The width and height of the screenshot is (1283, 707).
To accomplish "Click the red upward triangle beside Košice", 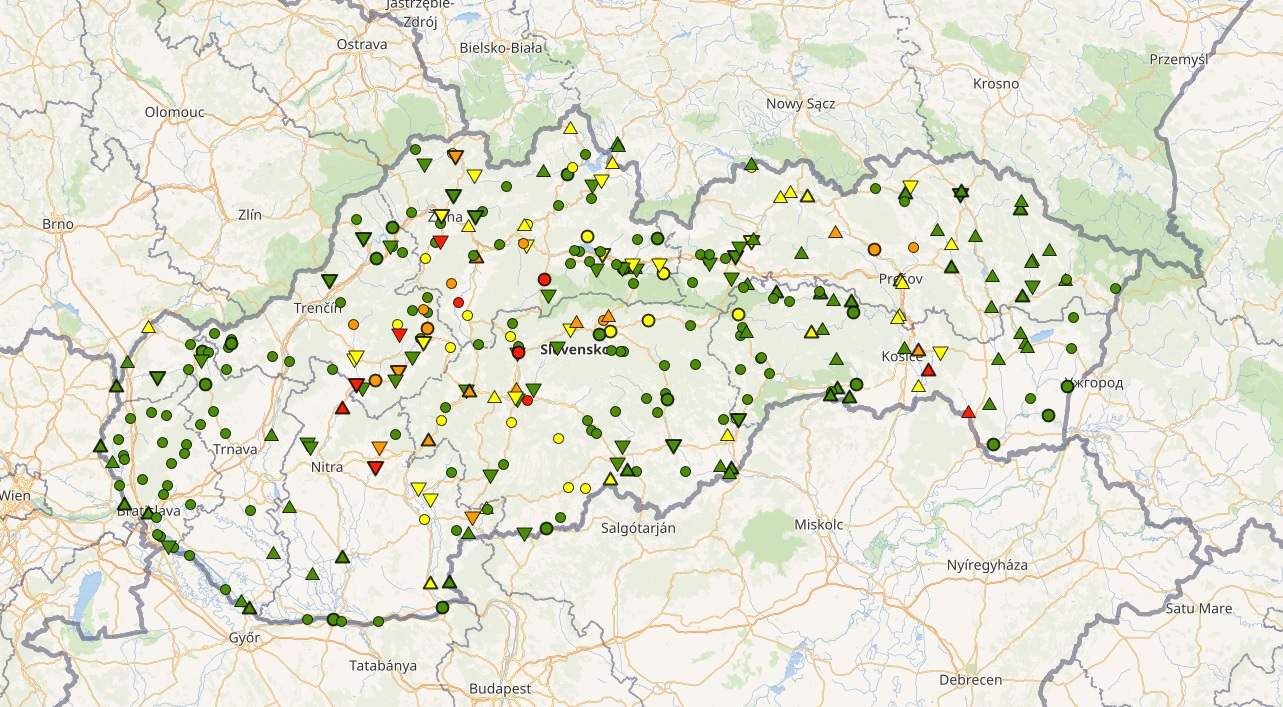I will [x=928, y=370].
